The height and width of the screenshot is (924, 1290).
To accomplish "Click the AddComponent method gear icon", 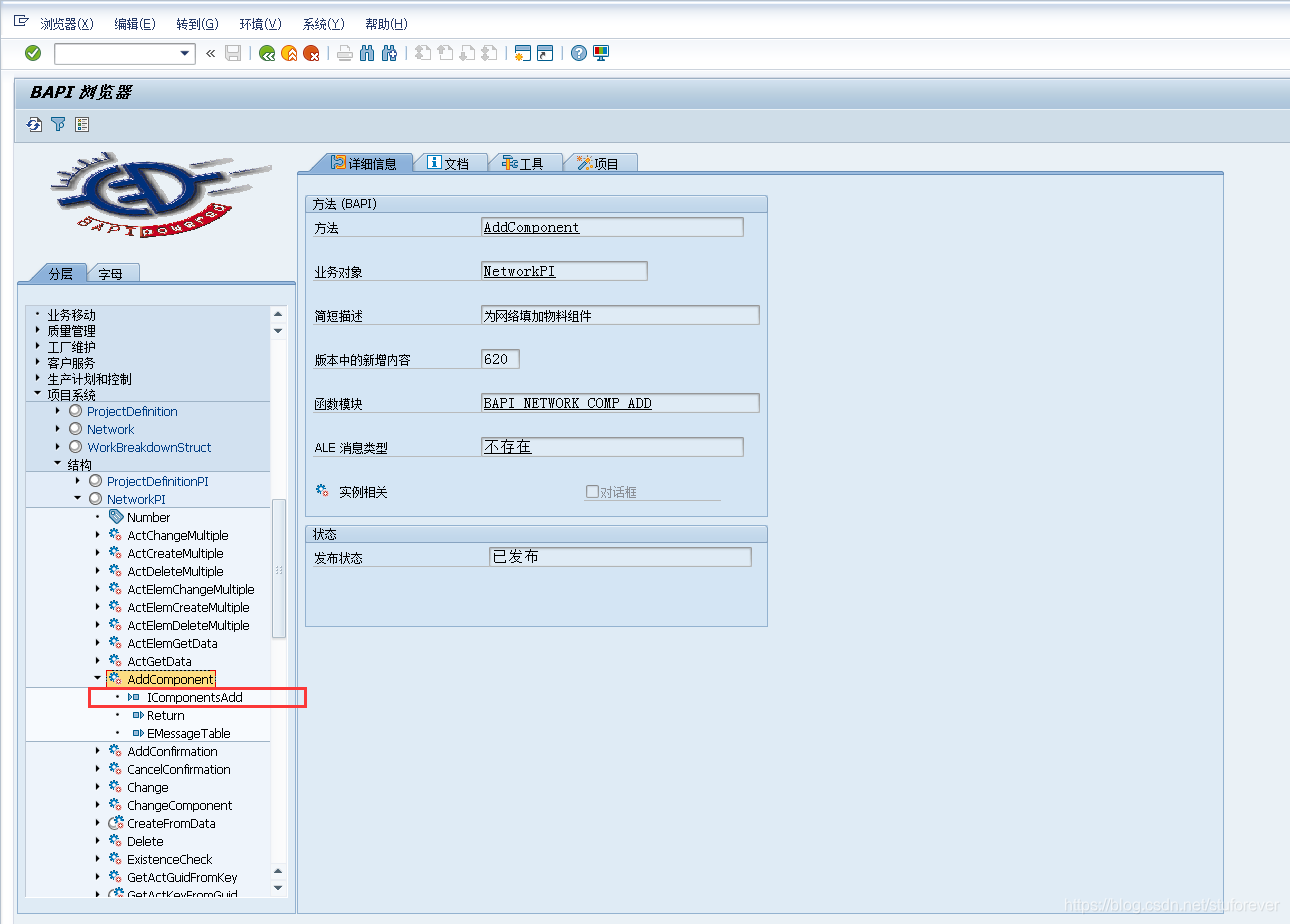I will tap(115, 679).
